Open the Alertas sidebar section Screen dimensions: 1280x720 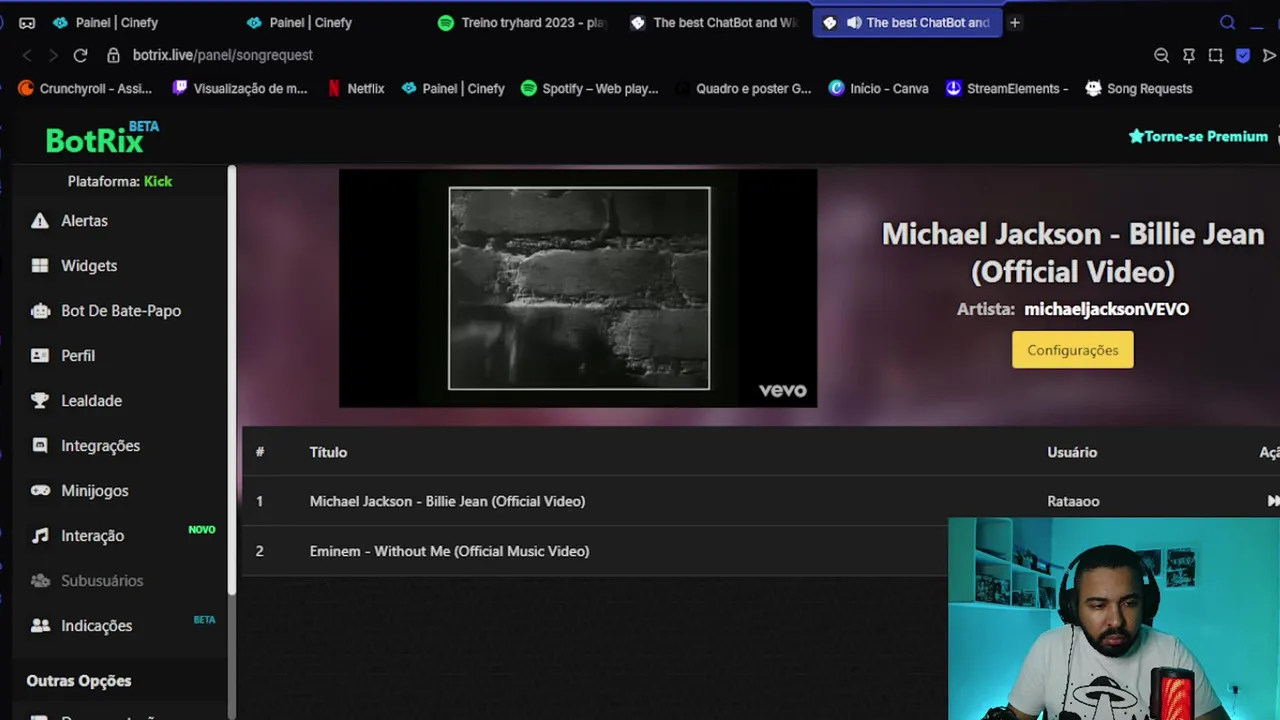[84, 221]
